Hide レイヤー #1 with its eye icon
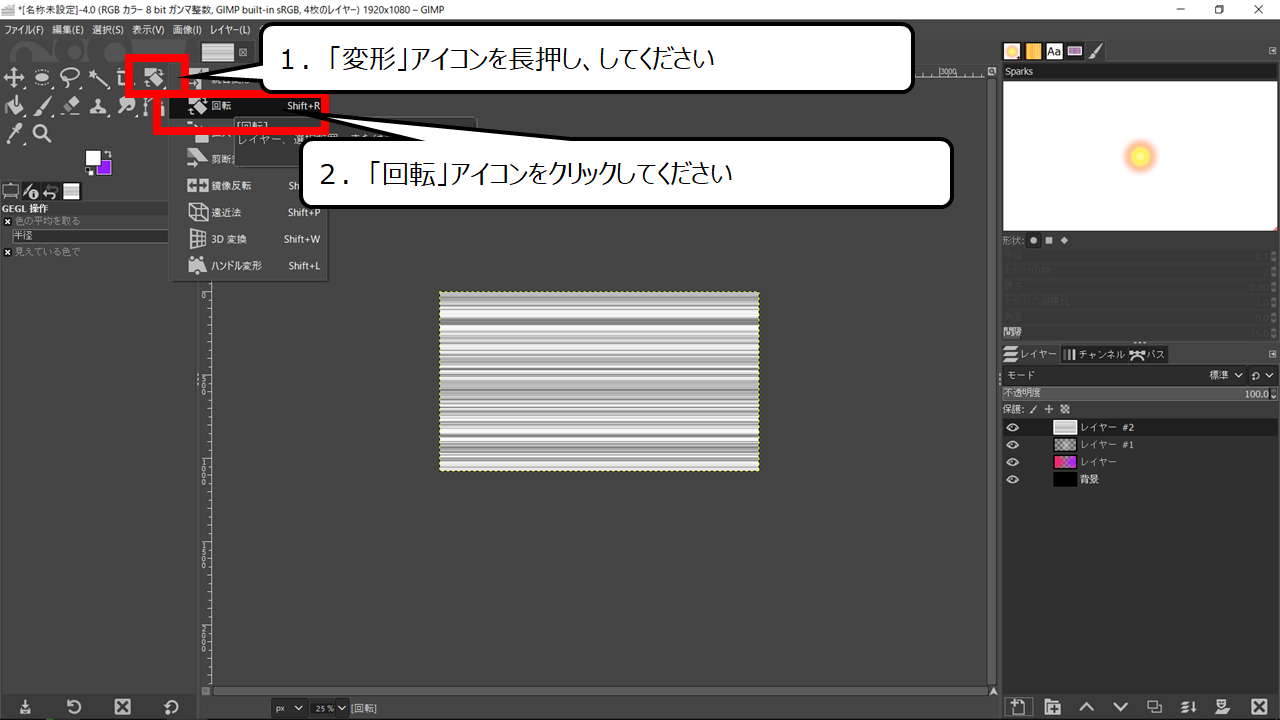 [x=1013, y=444]
